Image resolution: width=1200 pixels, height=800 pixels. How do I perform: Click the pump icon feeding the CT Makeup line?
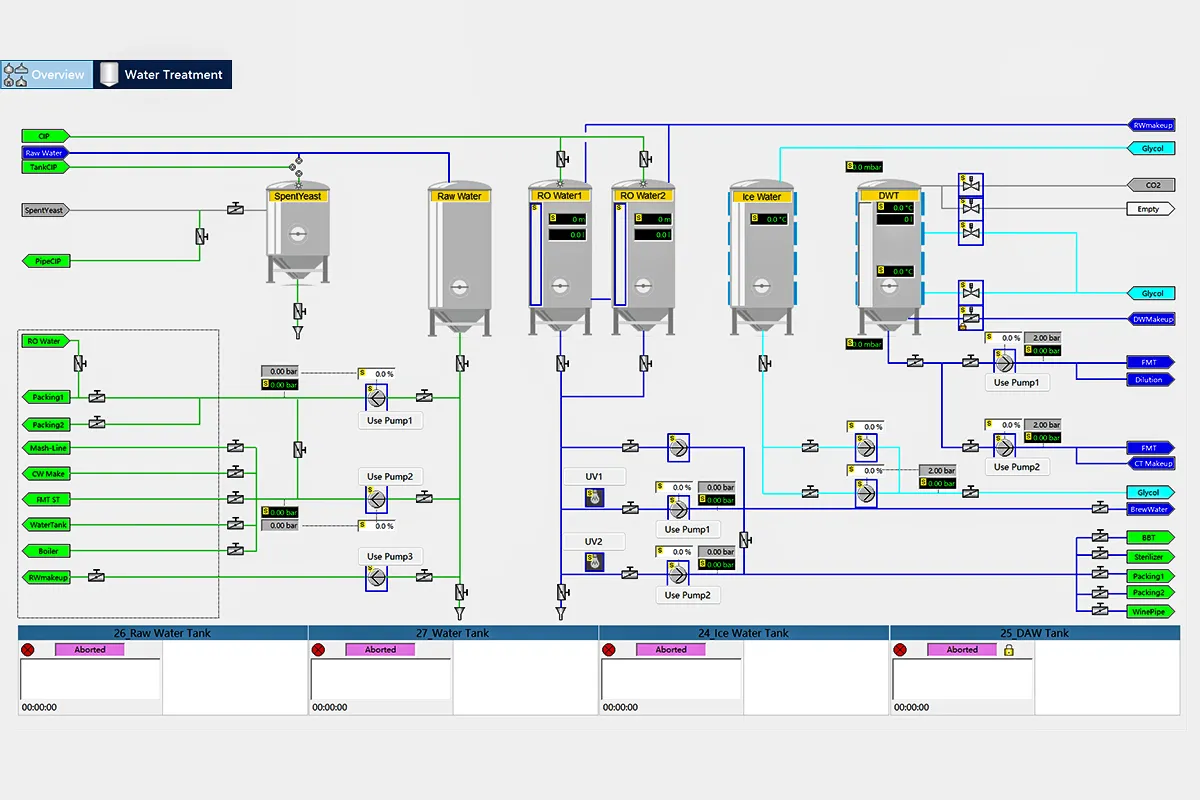[1003, 446]
